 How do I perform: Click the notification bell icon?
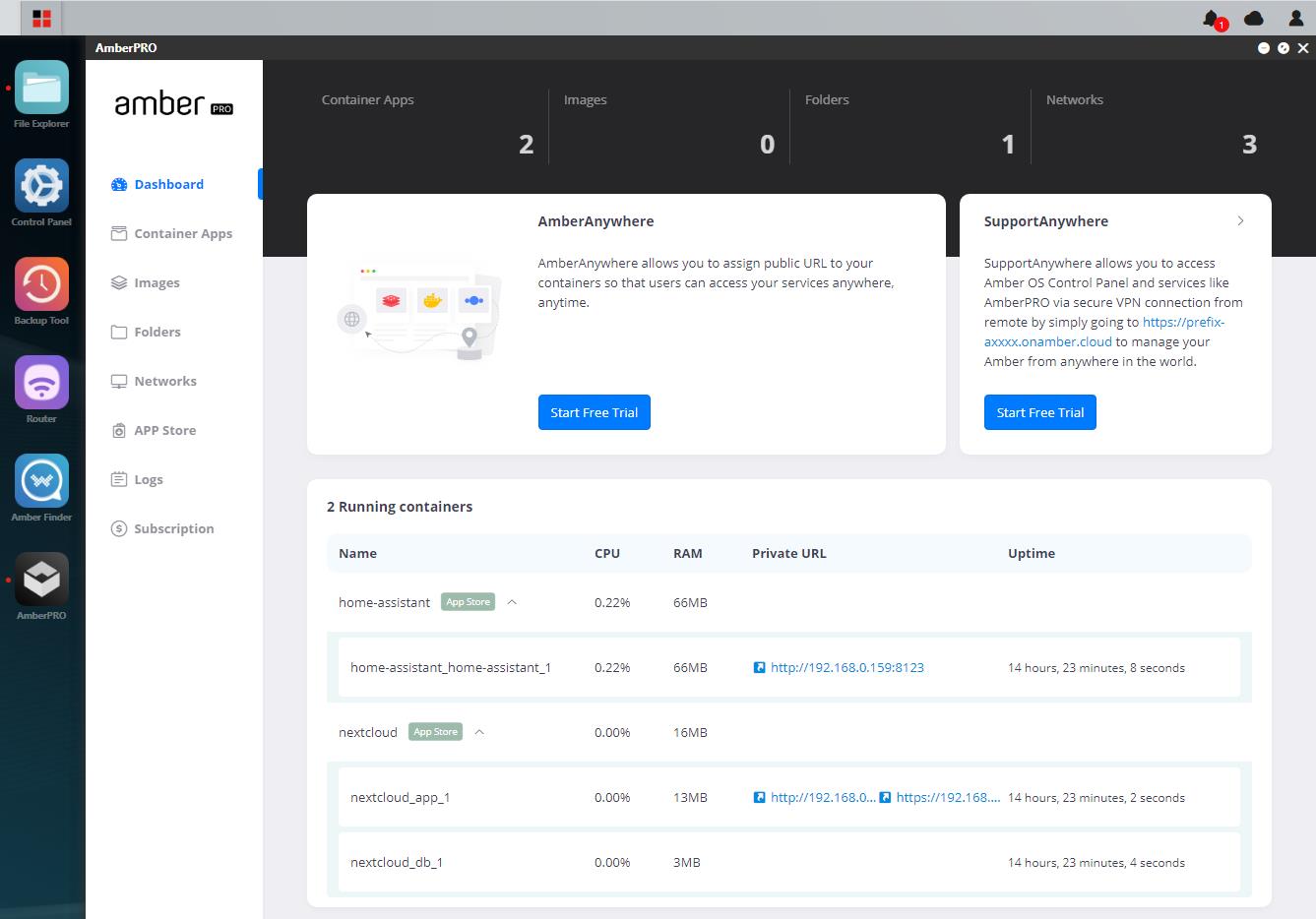coord(1212,18)
